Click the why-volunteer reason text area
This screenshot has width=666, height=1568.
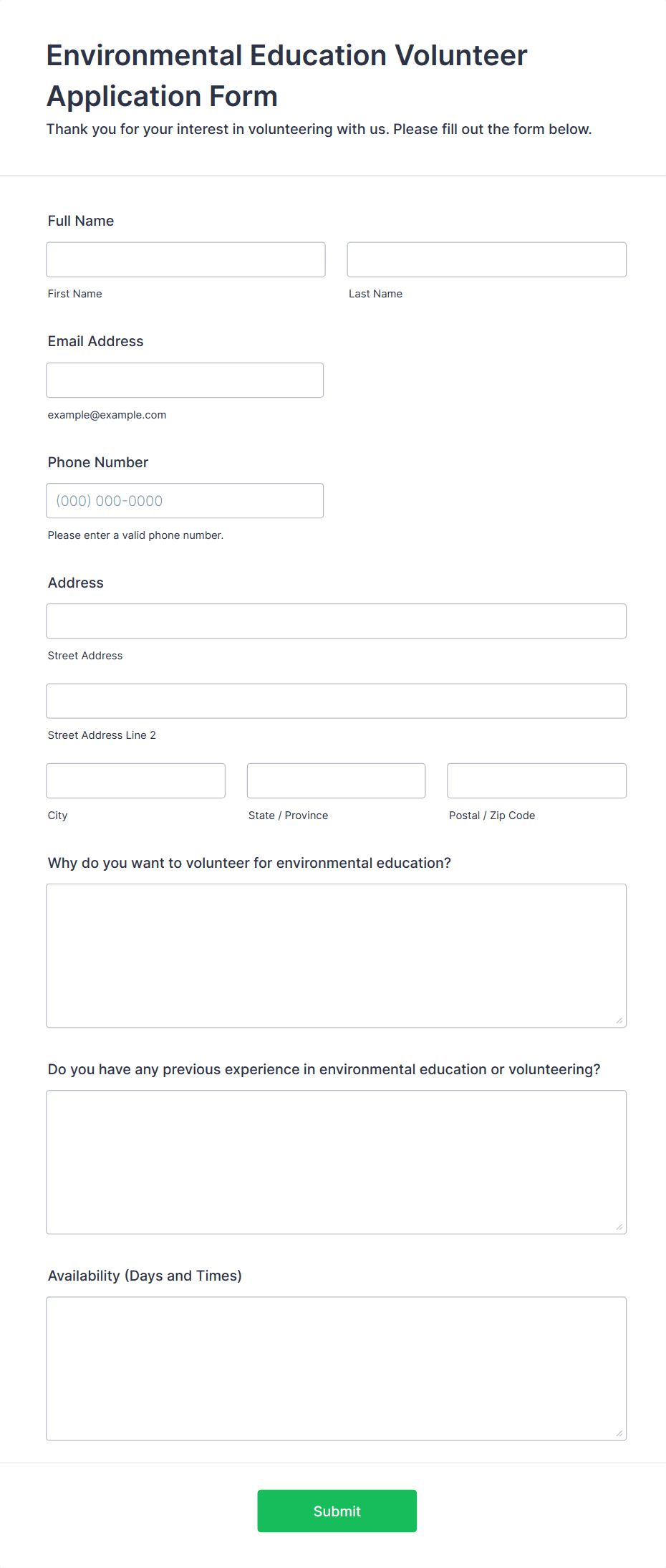336,955
